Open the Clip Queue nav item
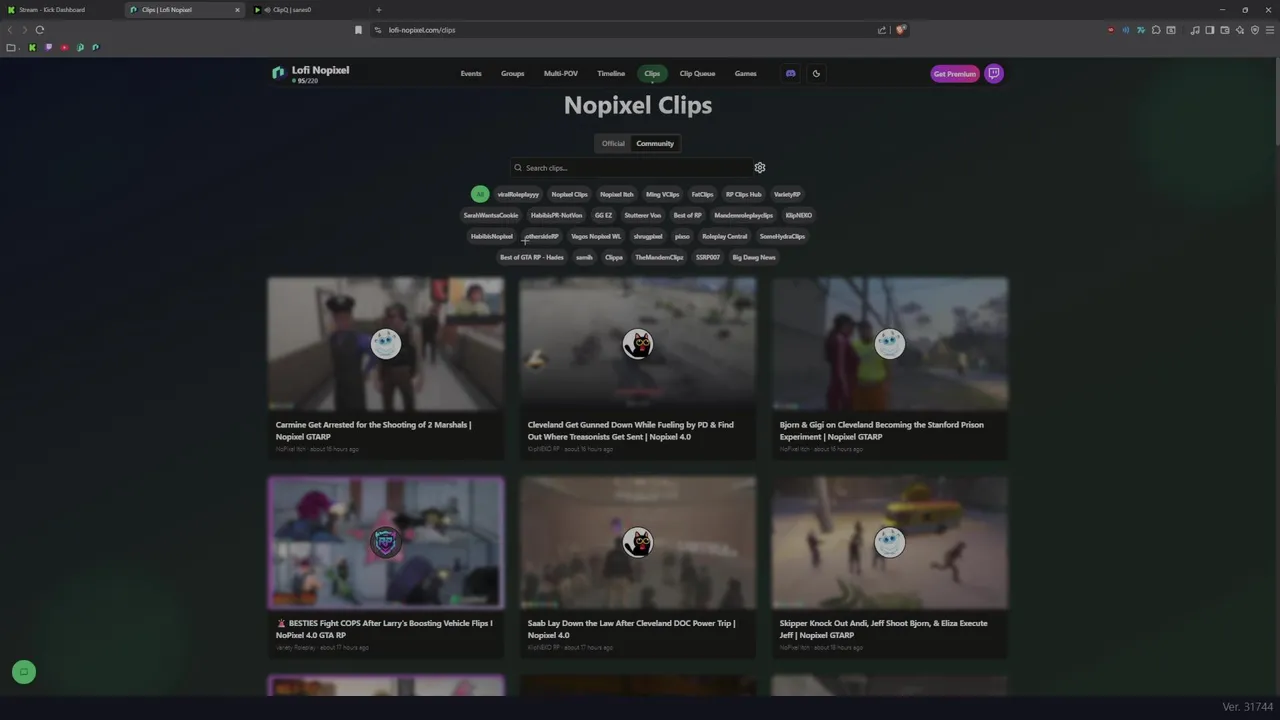 (x=697, y=73)
